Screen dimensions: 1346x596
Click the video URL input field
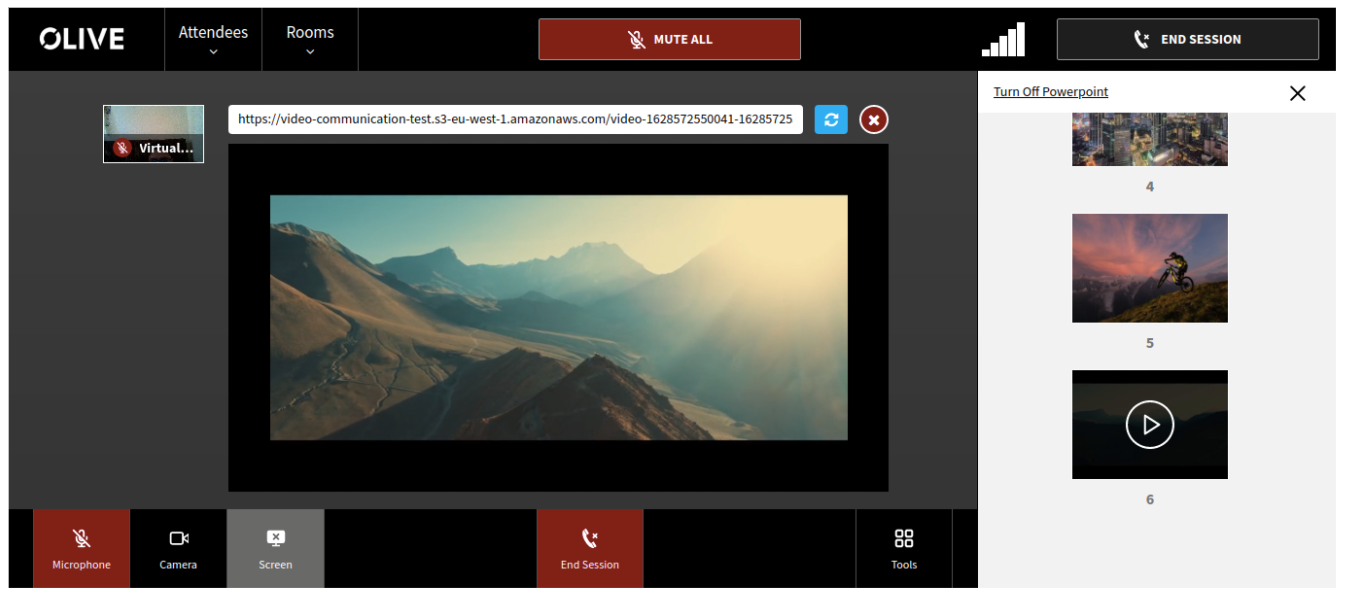tap(516, 119)
